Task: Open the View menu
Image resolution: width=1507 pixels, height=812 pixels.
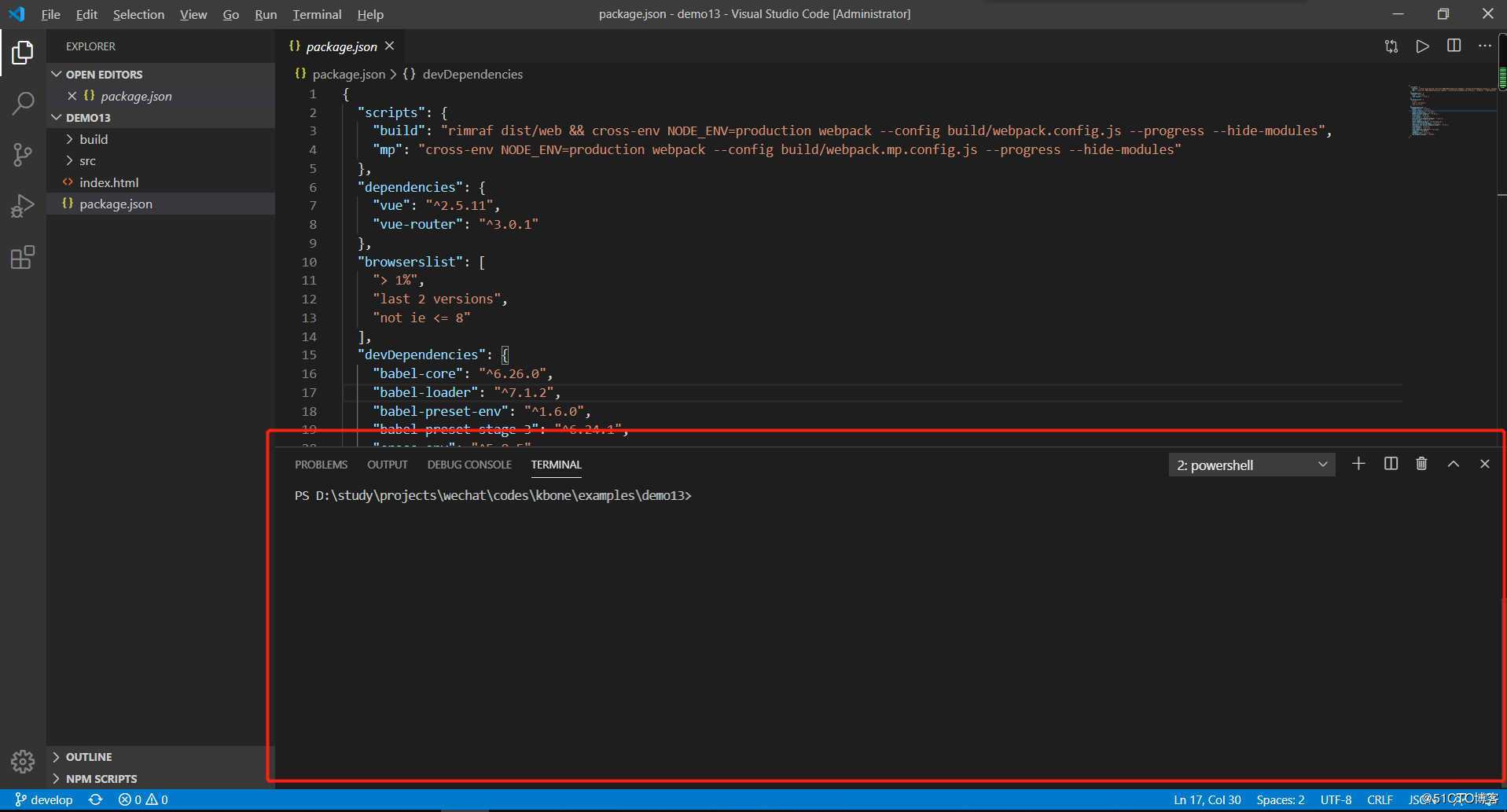Action: pos(193,14)
